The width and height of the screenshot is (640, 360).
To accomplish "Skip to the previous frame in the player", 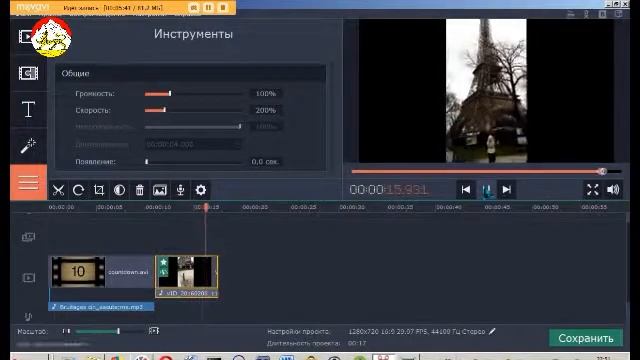I will (466, 190).
